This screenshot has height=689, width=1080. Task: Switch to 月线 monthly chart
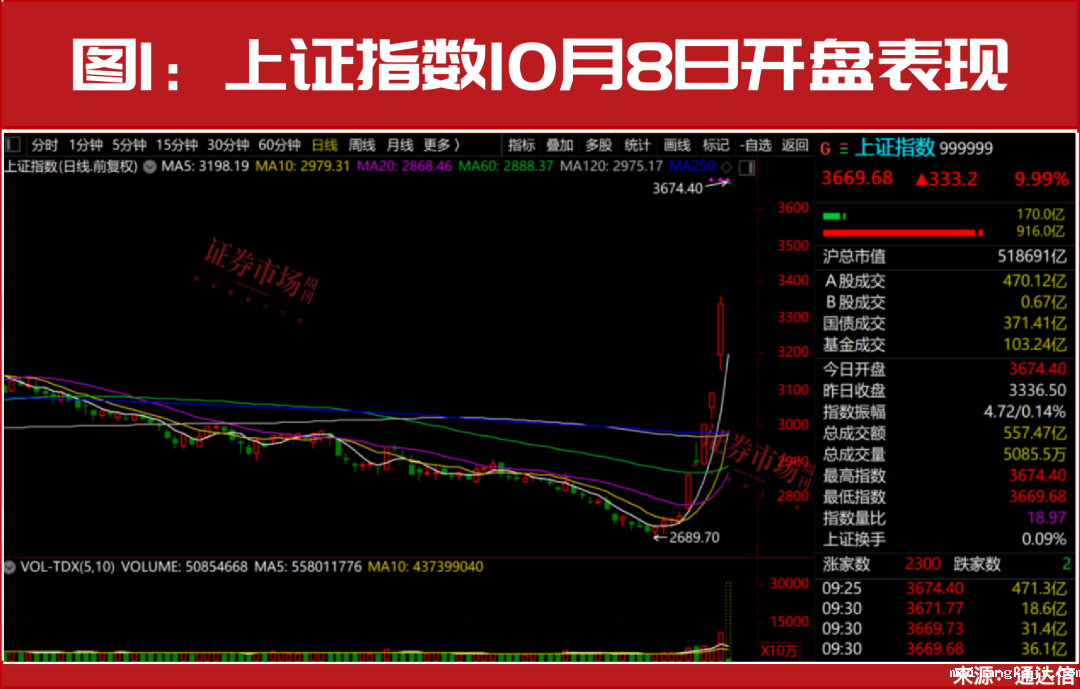click(399, 145)
